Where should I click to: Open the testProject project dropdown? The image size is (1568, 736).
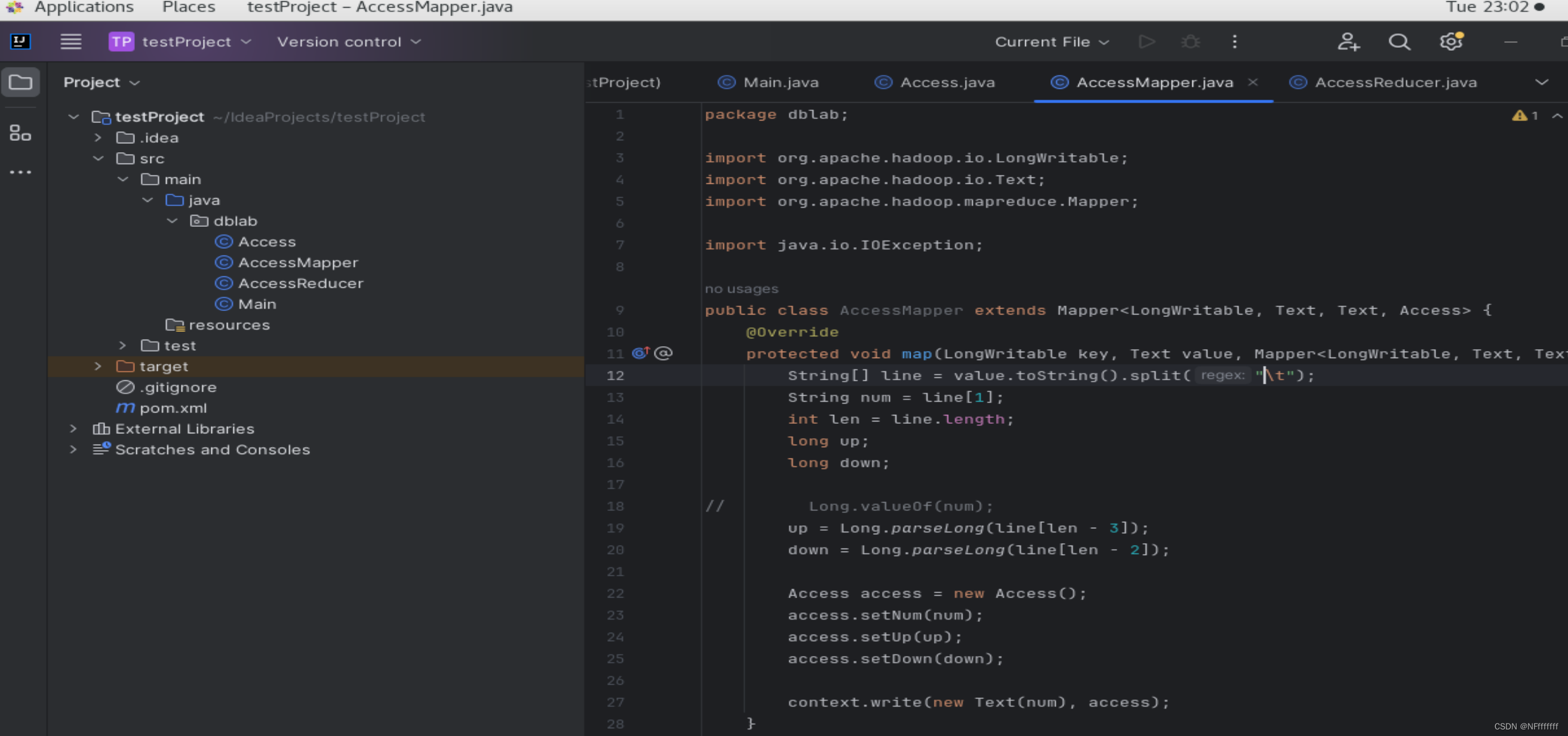(x=180, y=41)
